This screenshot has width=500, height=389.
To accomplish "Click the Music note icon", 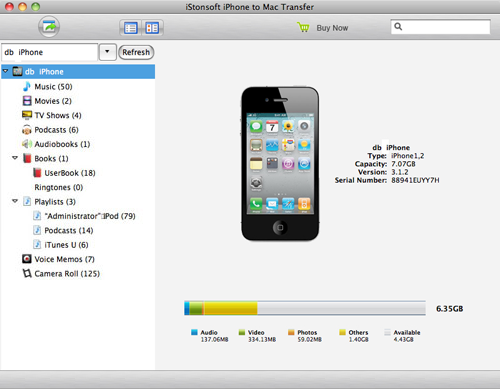I will [x=27, y=86].
